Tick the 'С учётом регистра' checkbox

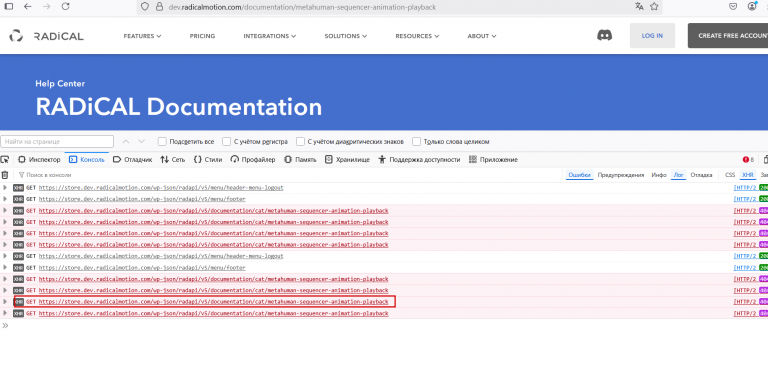click(x=226, y=142)
